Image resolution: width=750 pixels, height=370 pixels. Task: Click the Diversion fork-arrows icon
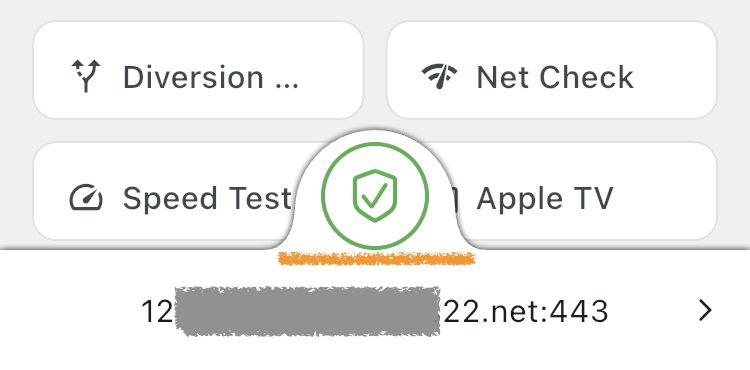86,76
